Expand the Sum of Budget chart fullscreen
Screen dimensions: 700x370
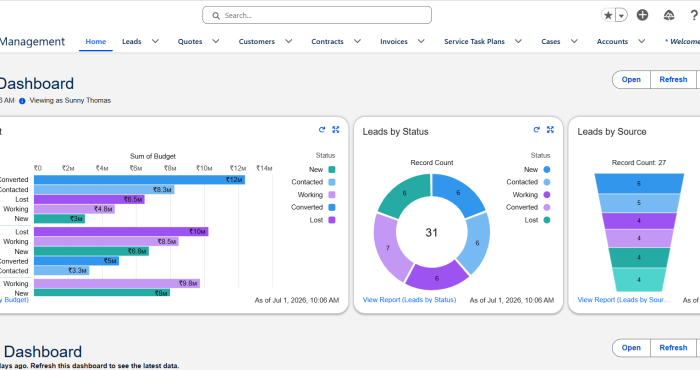pos(336,130)
